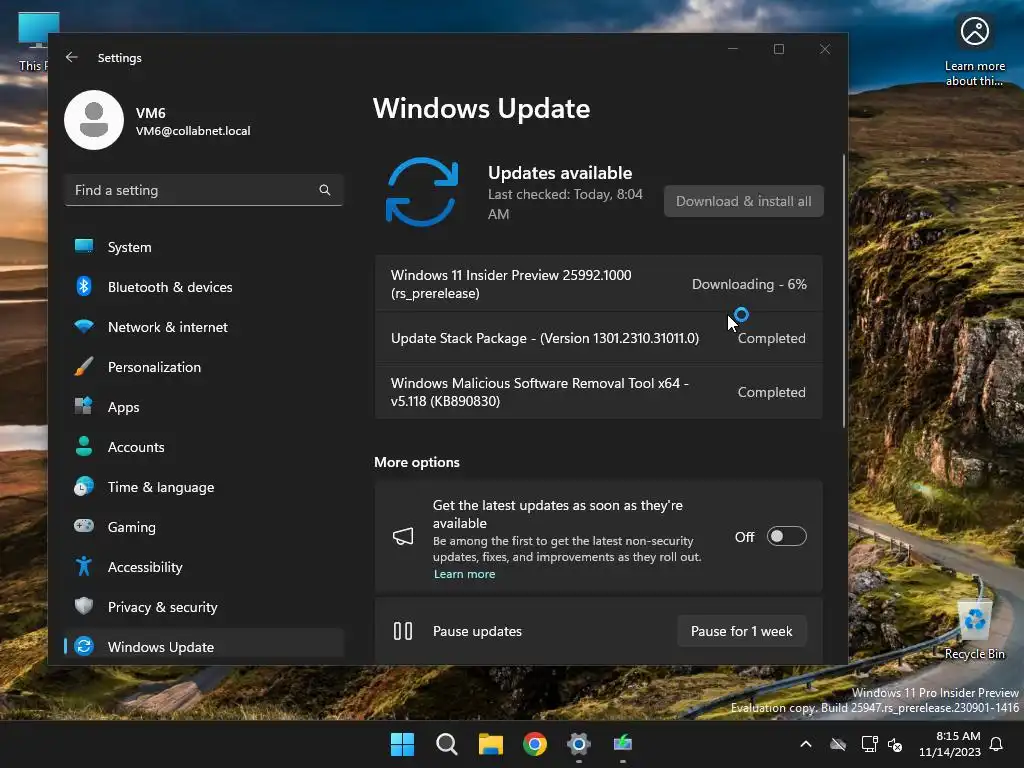Select Privacy & security category

[204, 607]
